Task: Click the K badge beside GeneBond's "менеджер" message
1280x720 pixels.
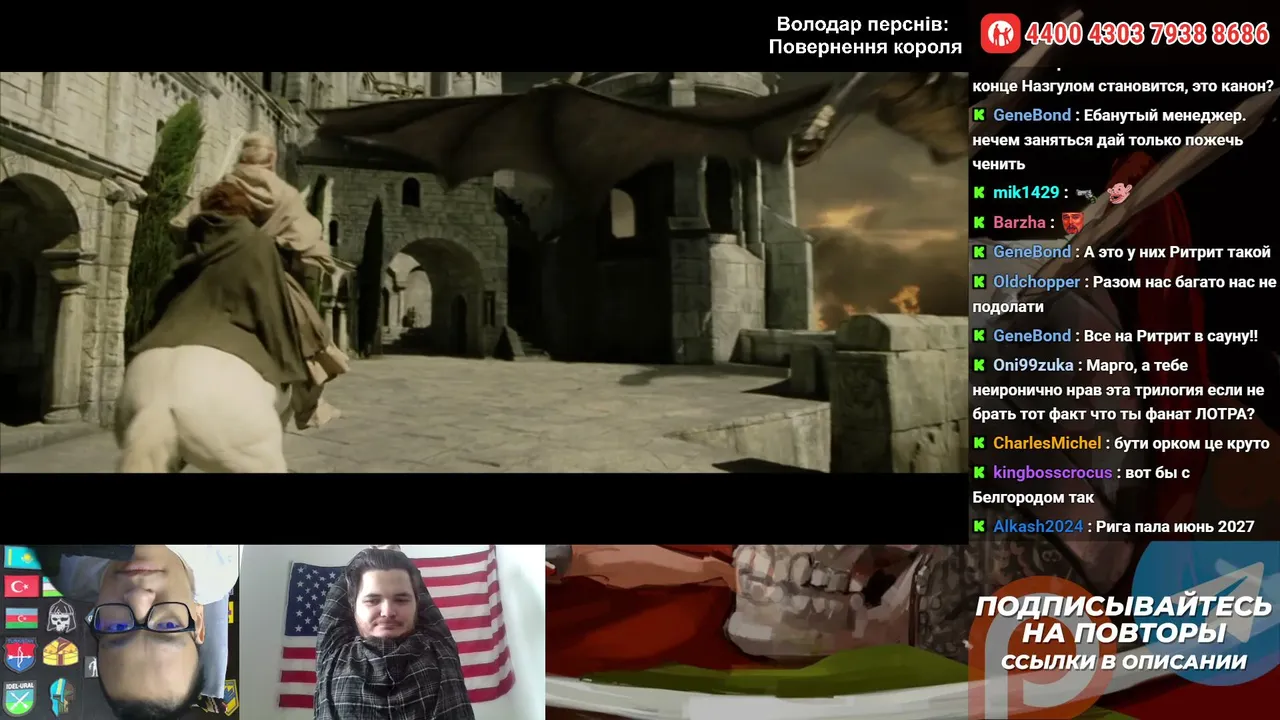Action: [x=979, y=115]
